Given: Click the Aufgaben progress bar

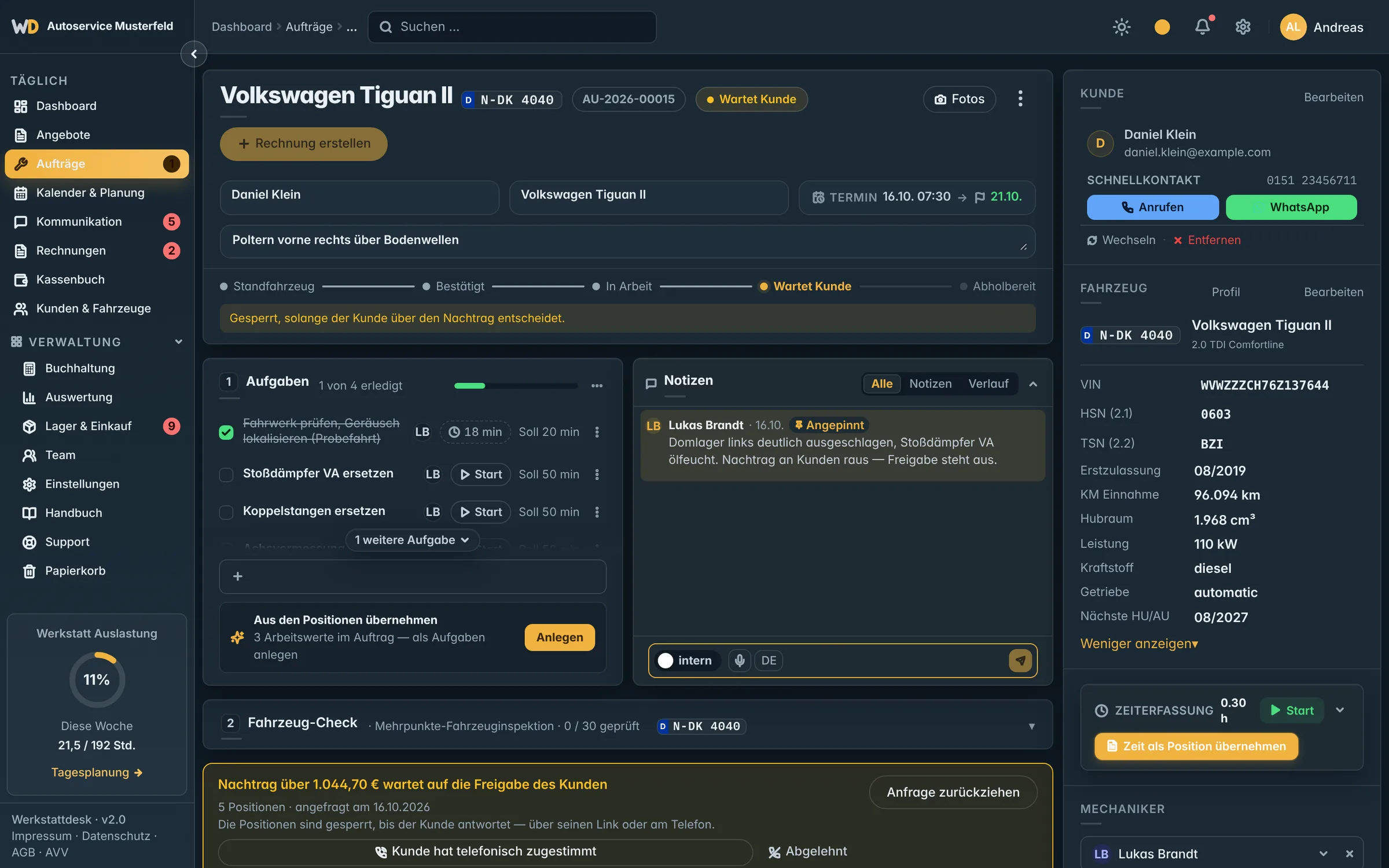Looking at the screenshot, I should click(516, 385).
